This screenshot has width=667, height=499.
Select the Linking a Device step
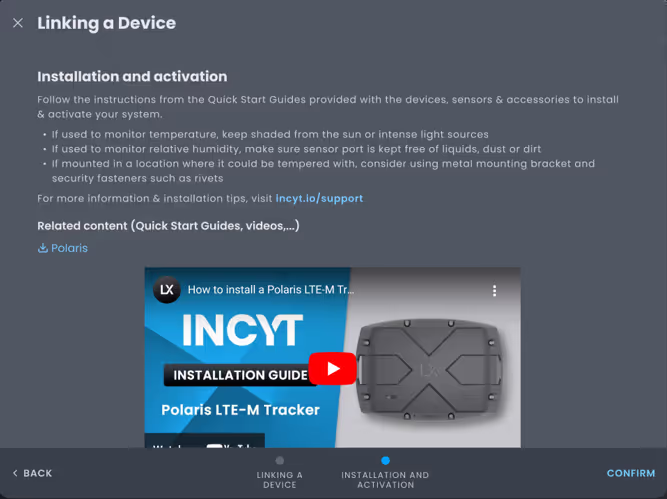pyautogui.click(x=279, y=473)
